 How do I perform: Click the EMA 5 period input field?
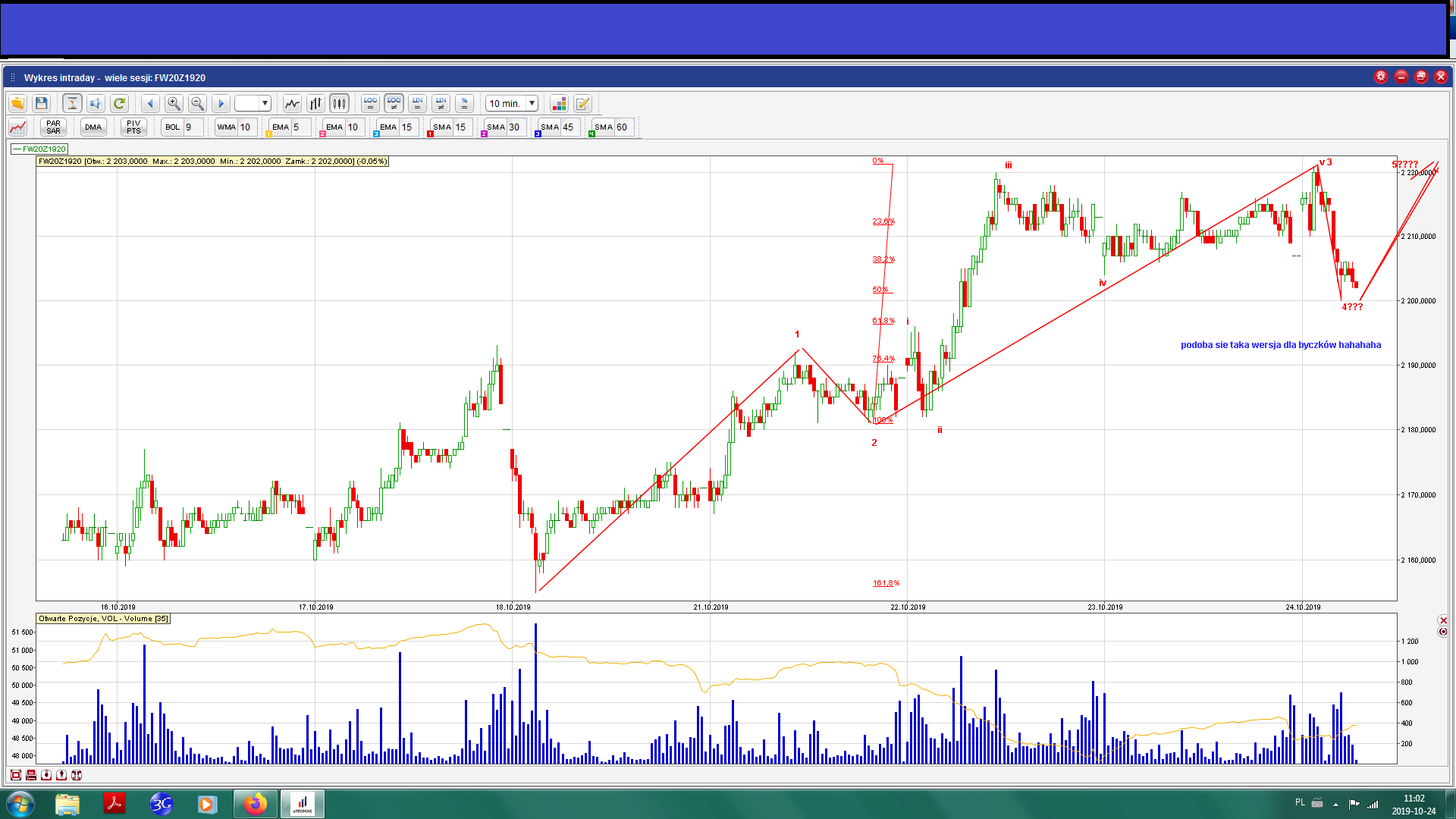pos(301,127)
